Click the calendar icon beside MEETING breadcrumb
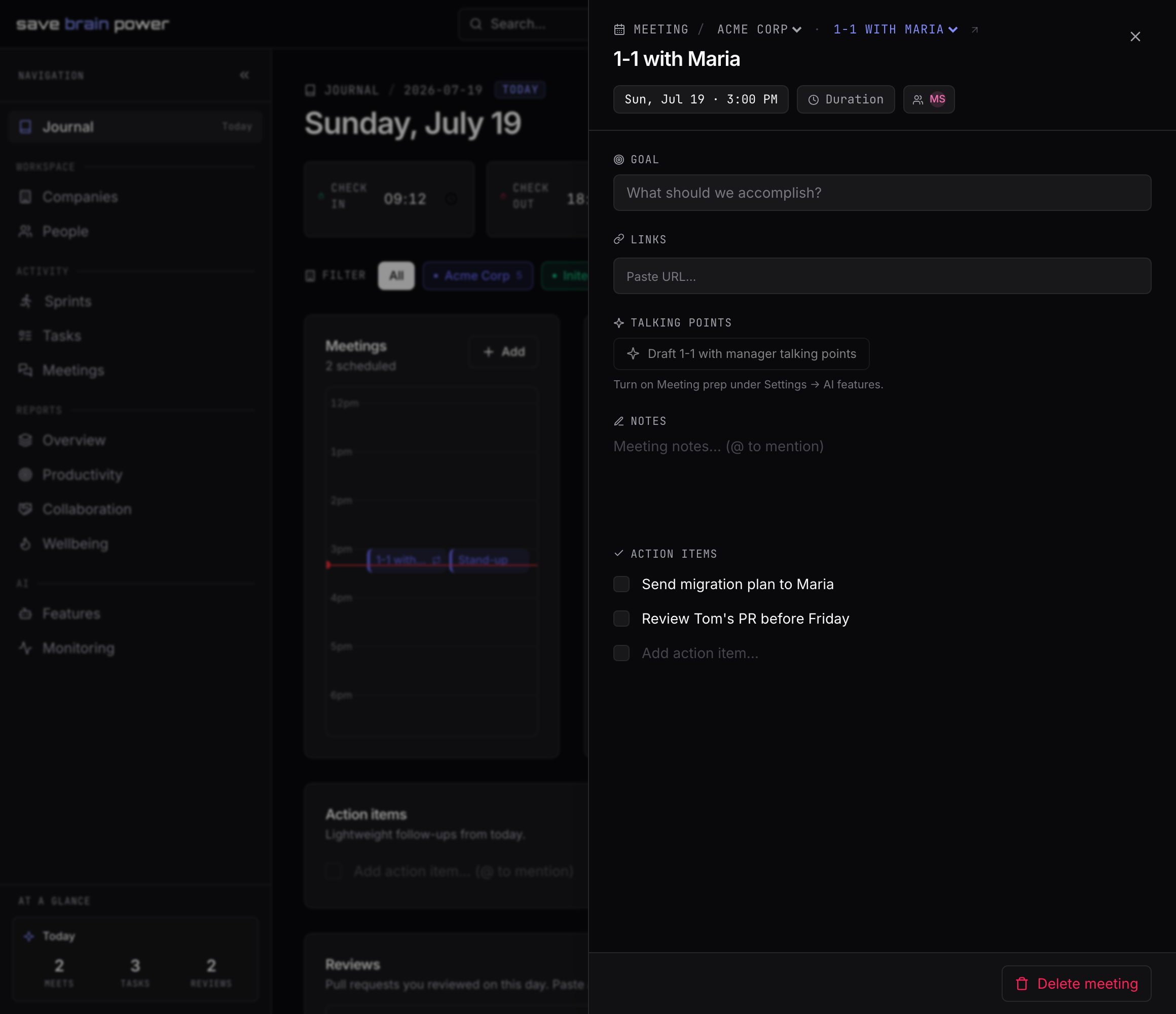 (x=619, y=29)
